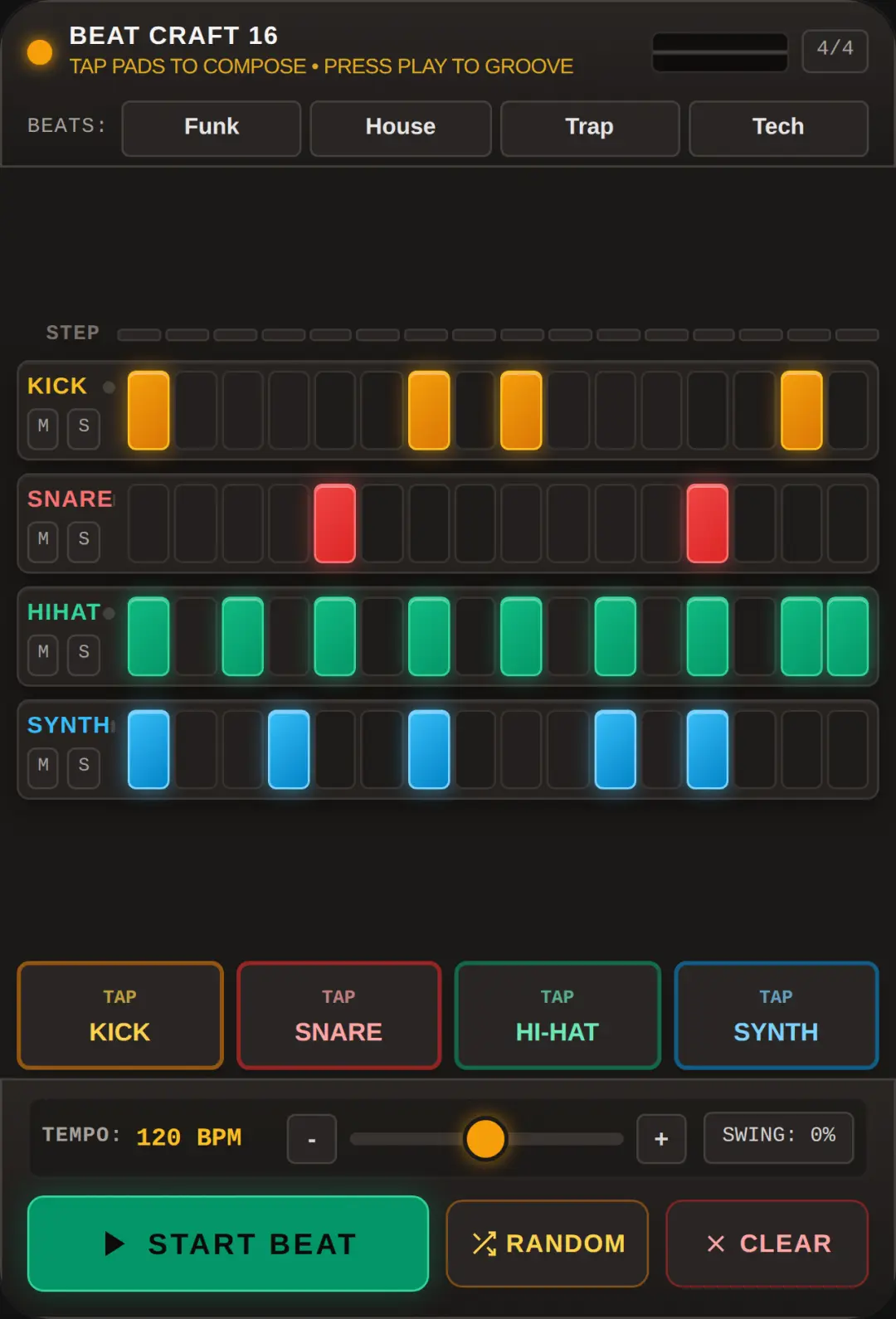Enable KICK step 16 pad
The image size is (896, 1319).
(x=848, y=411)
